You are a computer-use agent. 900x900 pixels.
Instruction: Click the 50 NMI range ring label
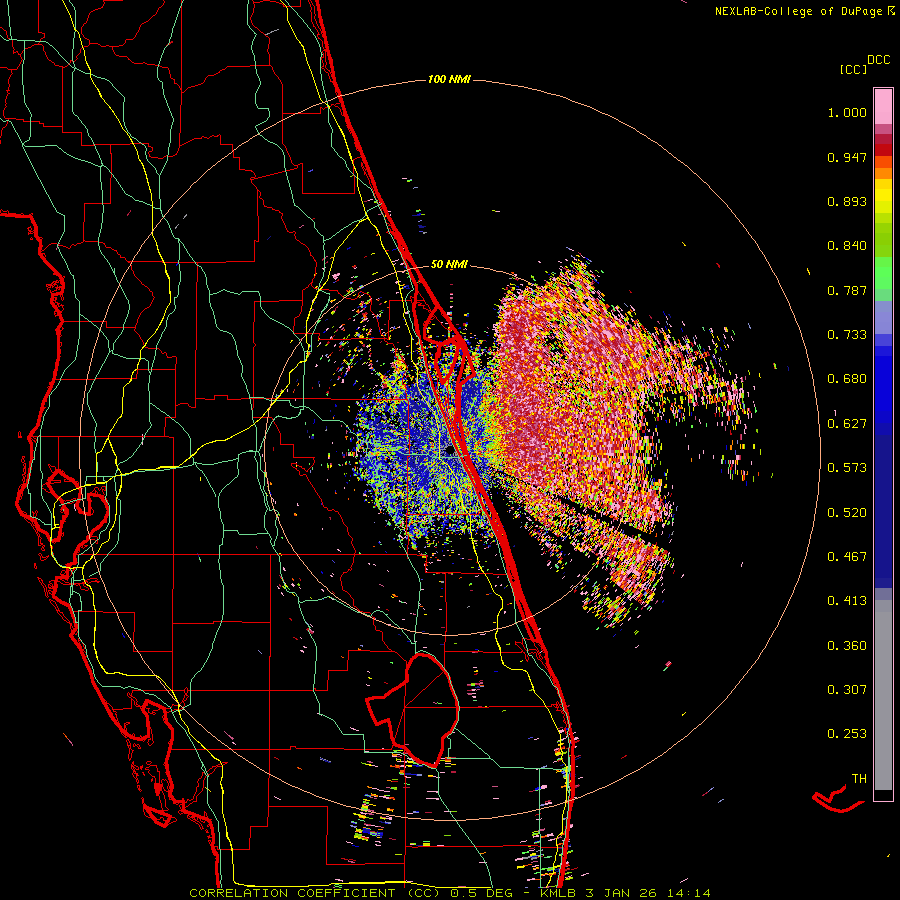449,264
